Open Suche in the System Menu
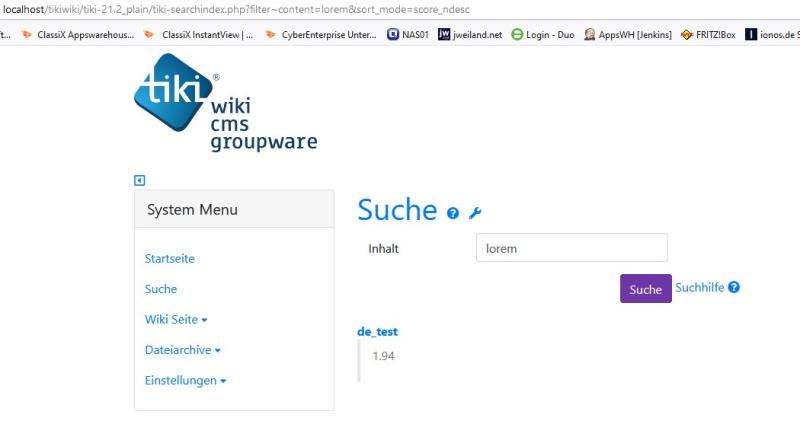 coord(161,289)
